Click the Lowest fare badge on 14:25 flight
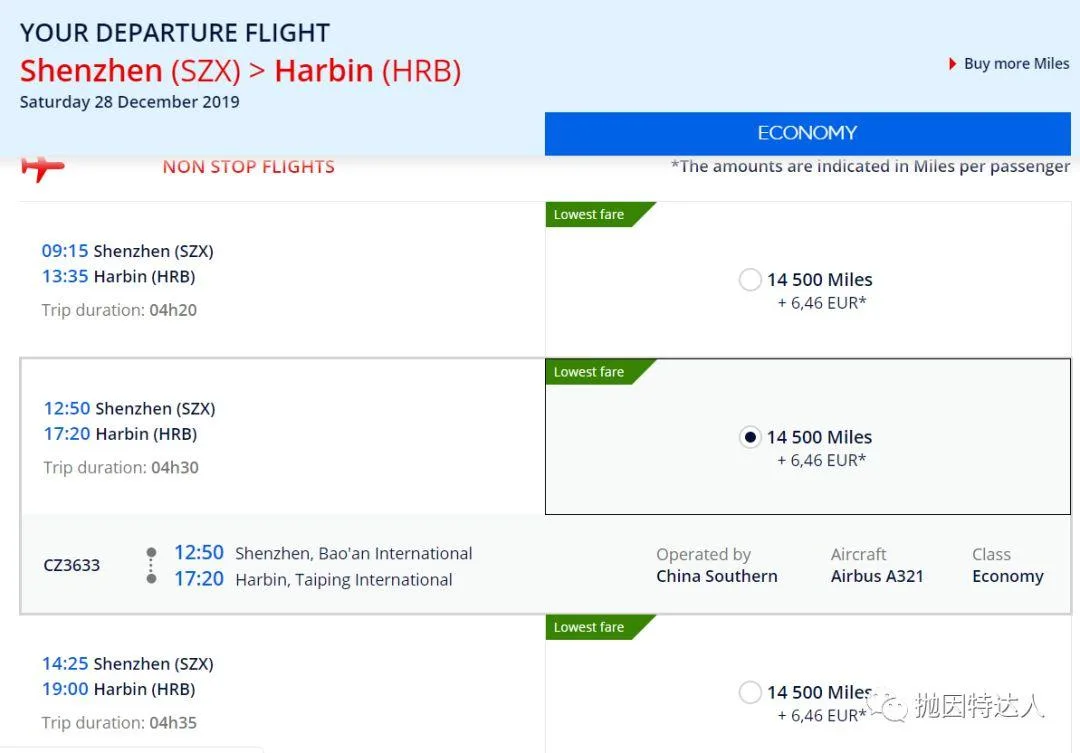Viewport: 1080px width, 753px height. pos(590,627)
